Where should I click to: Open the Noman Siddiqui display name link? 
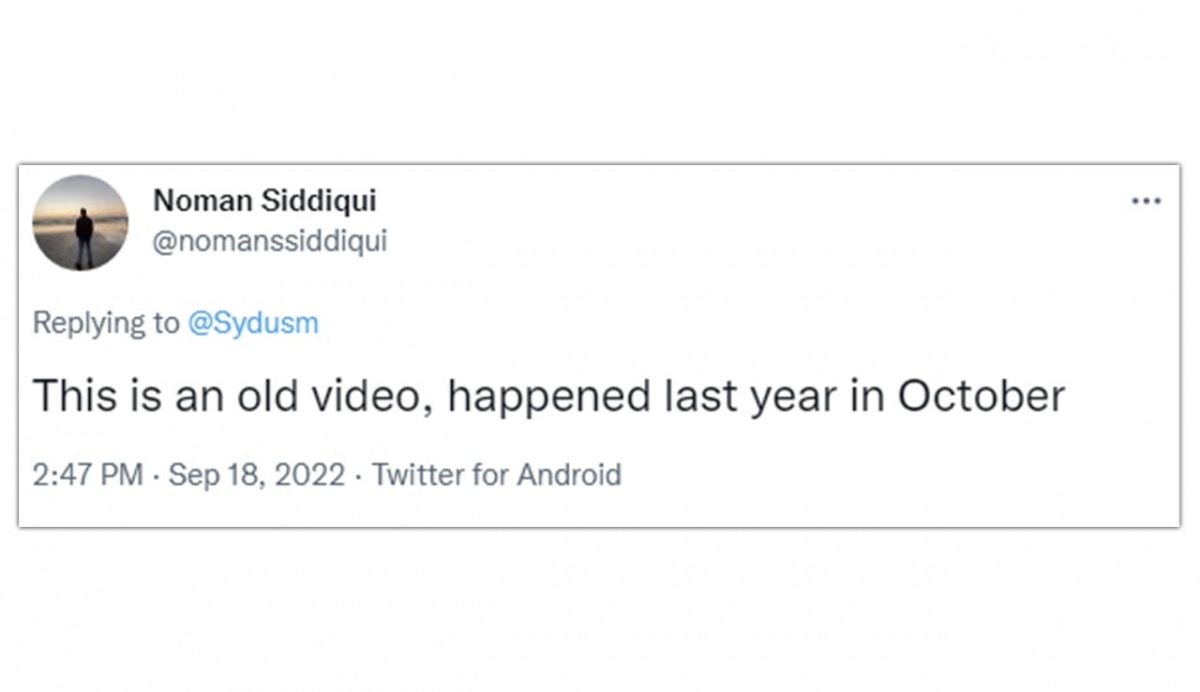click(x=264, y=201)
